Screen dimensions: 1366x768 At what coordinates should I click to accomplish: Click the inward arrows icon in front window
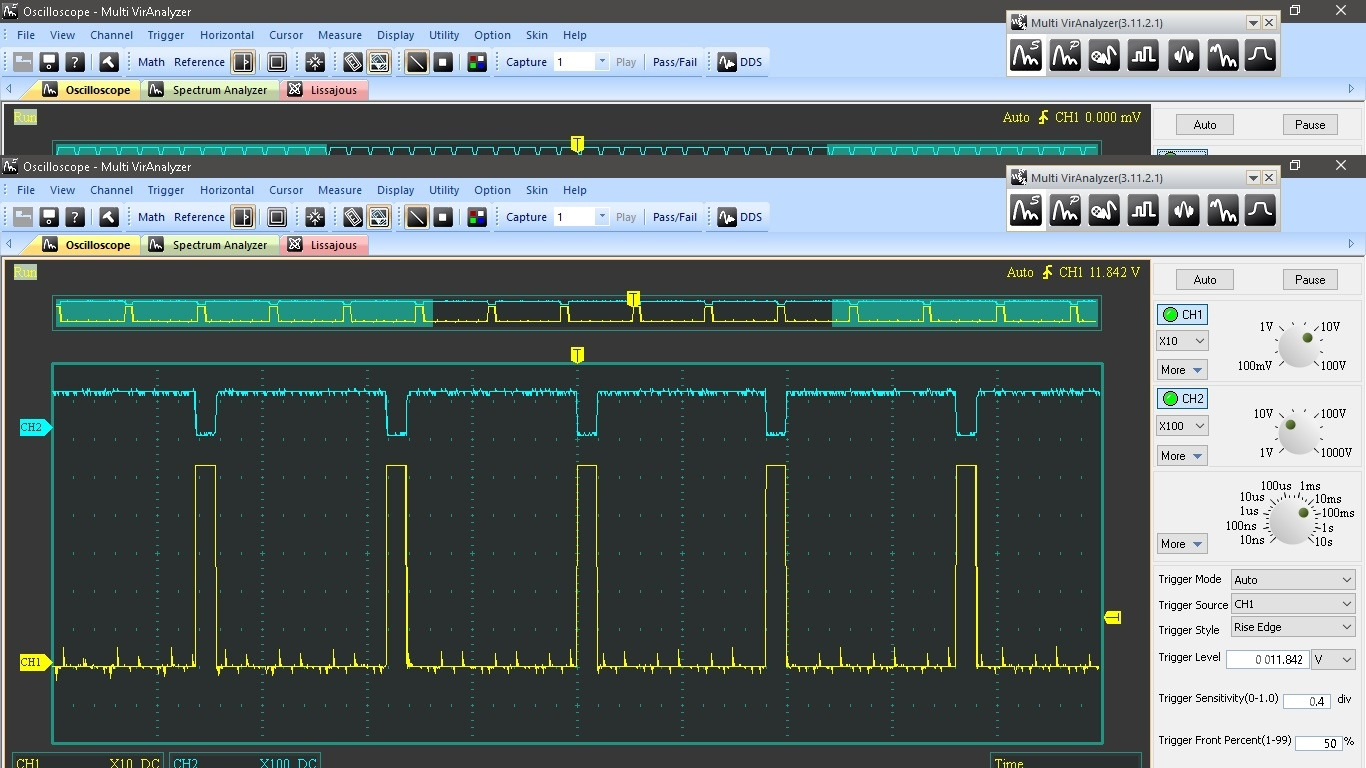(x=314, y=217)
